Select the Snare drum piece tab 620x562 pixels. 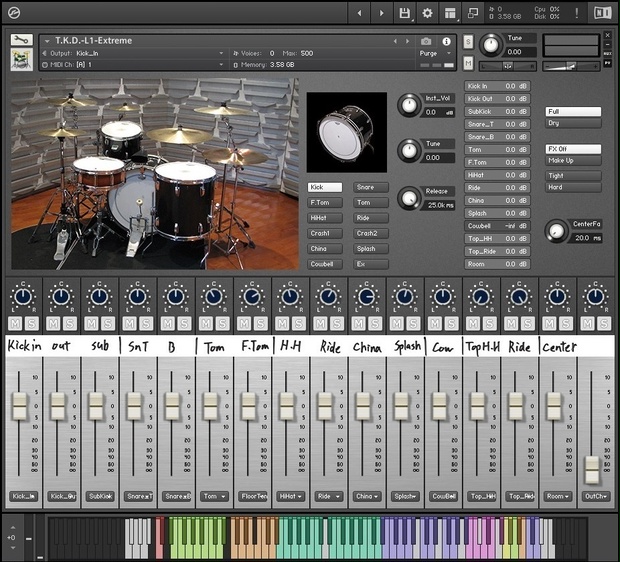371,187
